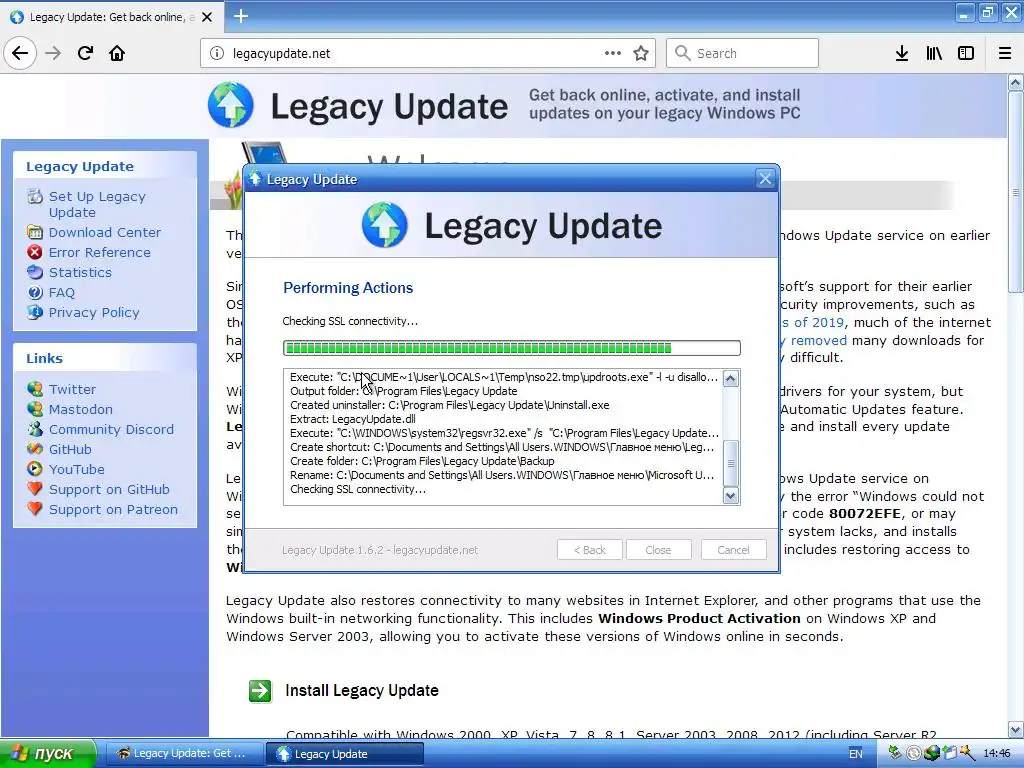1024x768 pixels.
Task: Go back with browser back arrow
Action: tap(20, 53)
